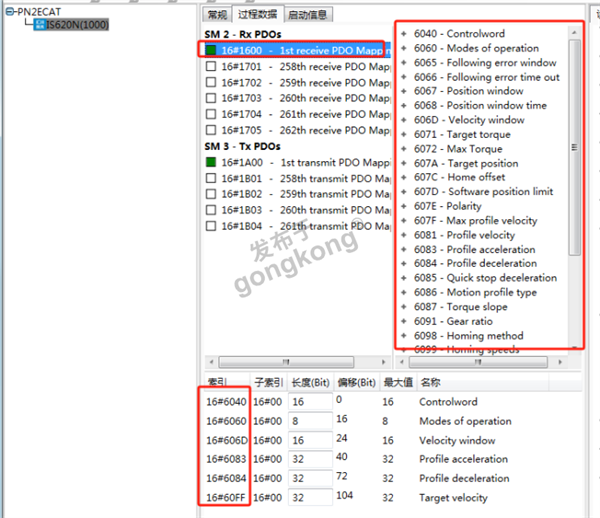
Task: Expand the 6067 - Position window entry
Action: pos(404,91)
